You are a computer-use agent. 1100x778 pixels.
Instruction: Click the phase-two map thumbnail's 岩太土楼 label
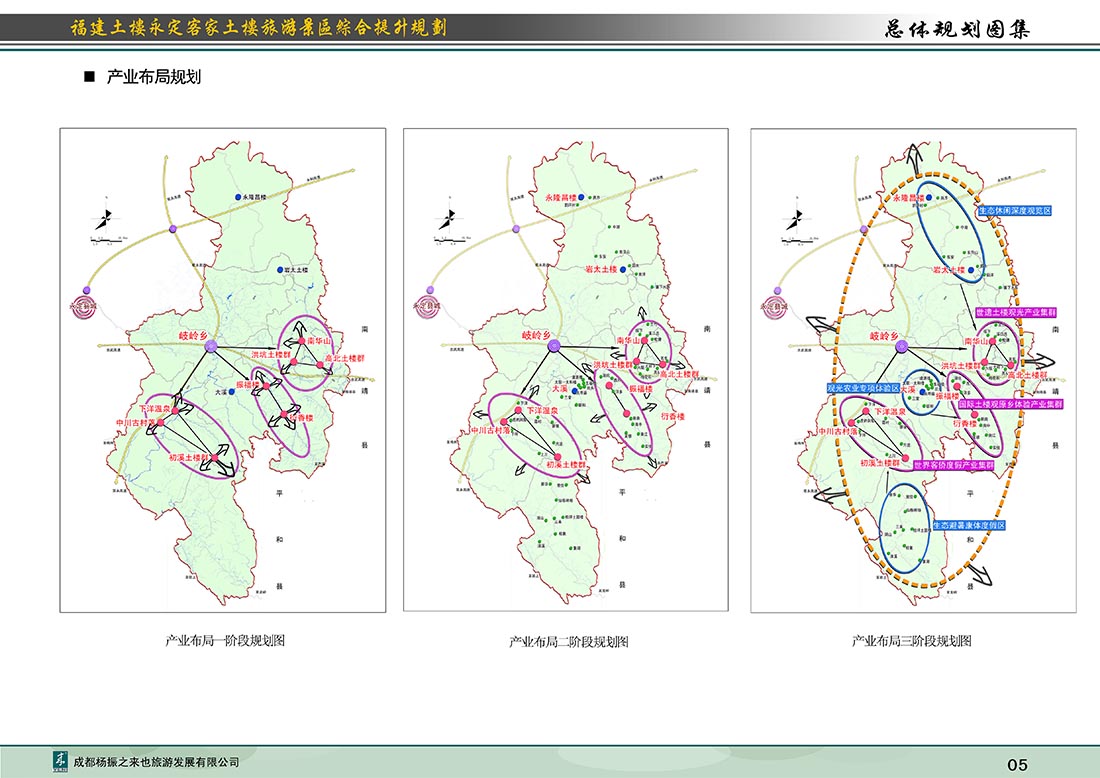(x=601, y=270)
